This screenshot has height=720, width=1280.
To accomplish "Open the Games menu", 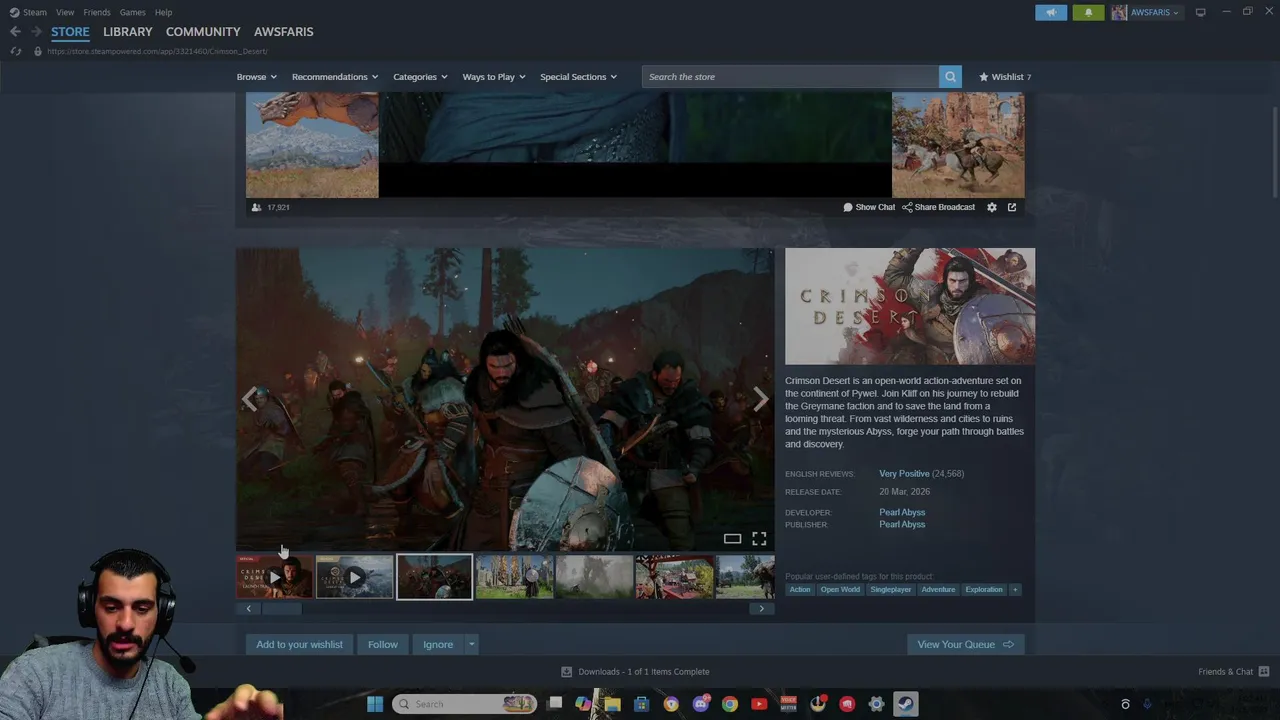I will click(x=133, y=12).
